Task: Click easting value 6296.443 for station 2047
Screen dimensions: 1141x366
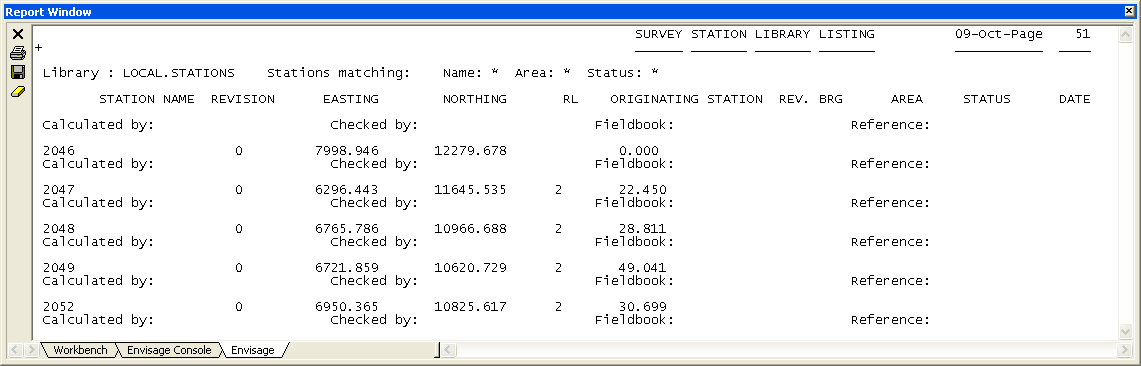Action: point(346,190)
